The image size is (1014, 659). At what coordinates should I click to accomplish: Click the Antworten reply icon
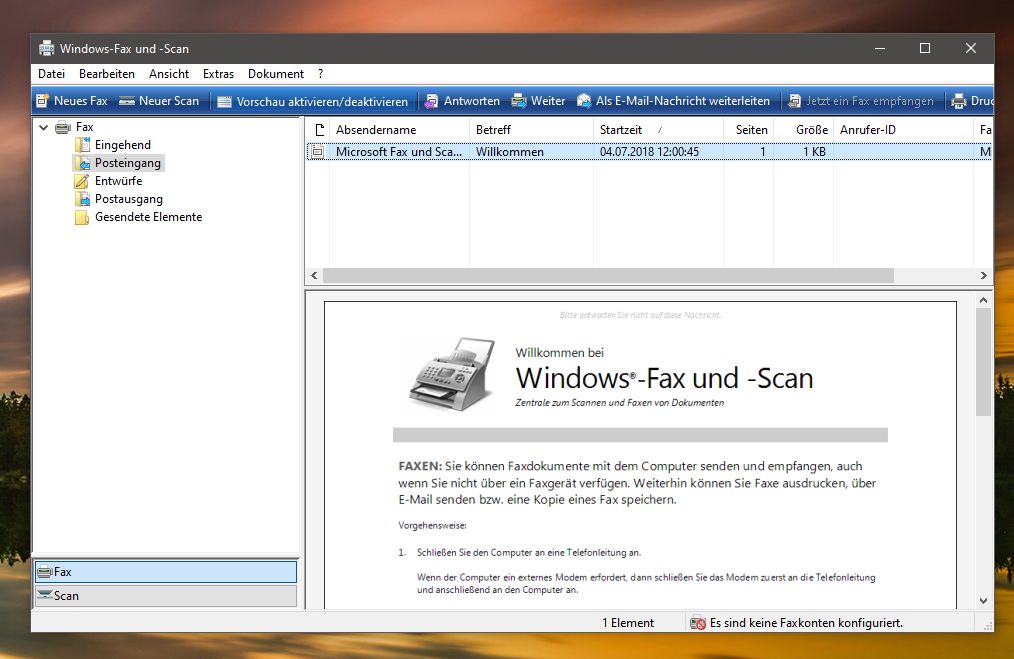click(x=431, y=101)
